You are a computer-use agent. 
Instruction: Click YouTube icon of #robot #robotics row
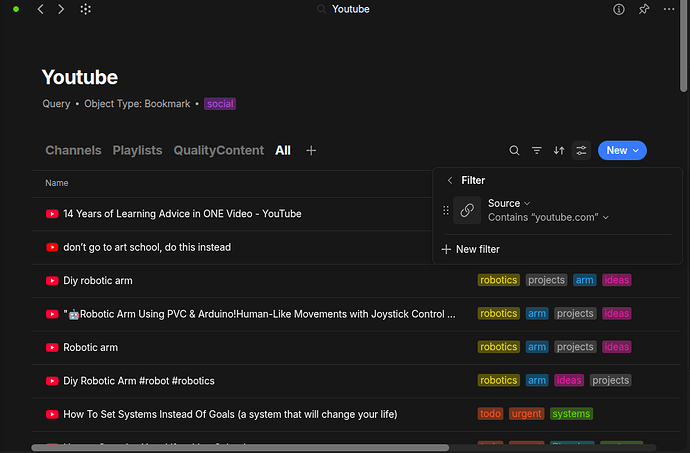(52, 381)
